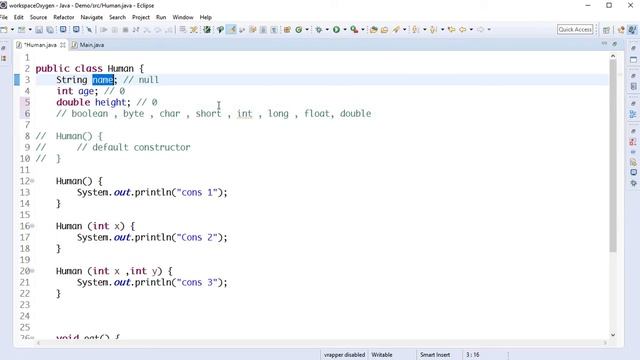Click the New Java Class green icon

click(298, 29)
